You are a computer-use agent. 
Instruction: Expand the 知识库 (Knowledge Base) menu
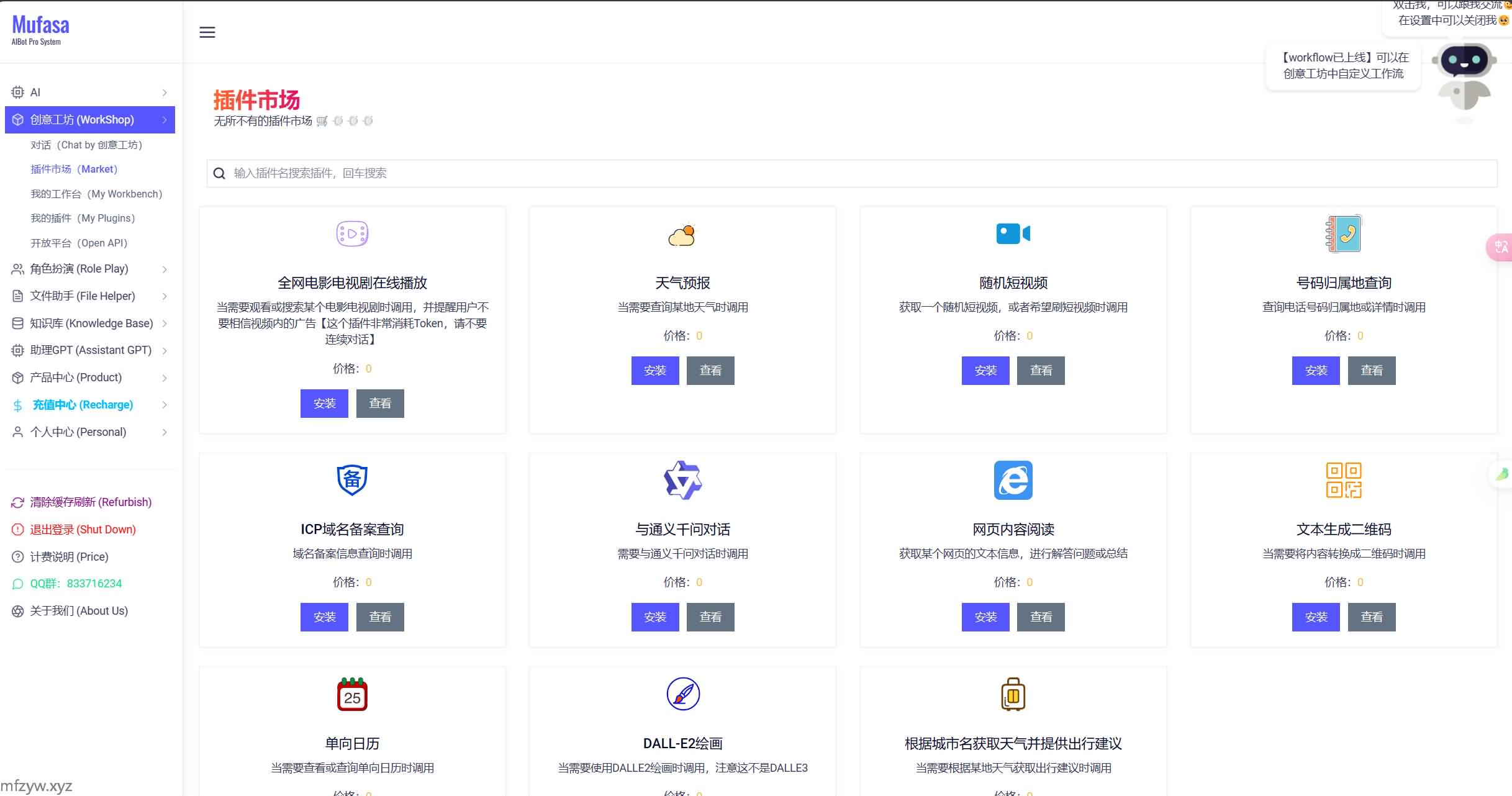point(90,323)
